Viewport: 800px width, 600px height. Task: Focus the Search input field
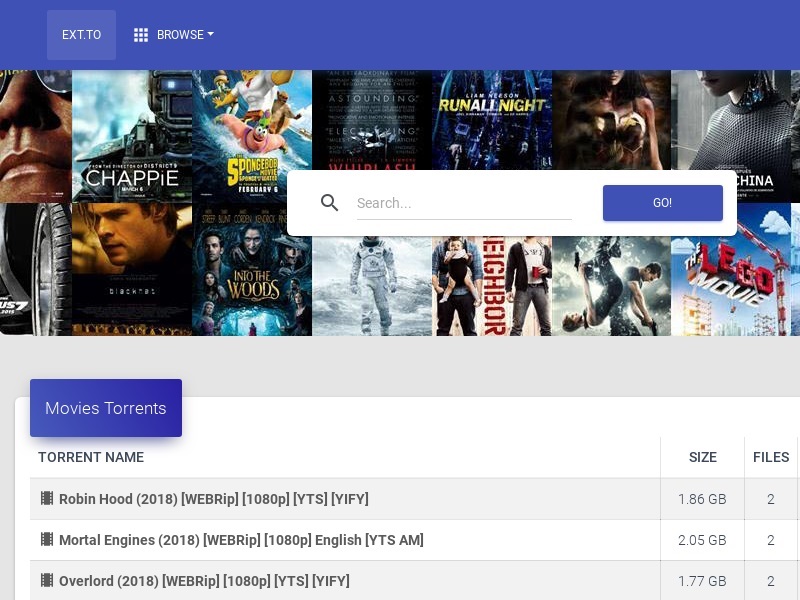[464, 203]
